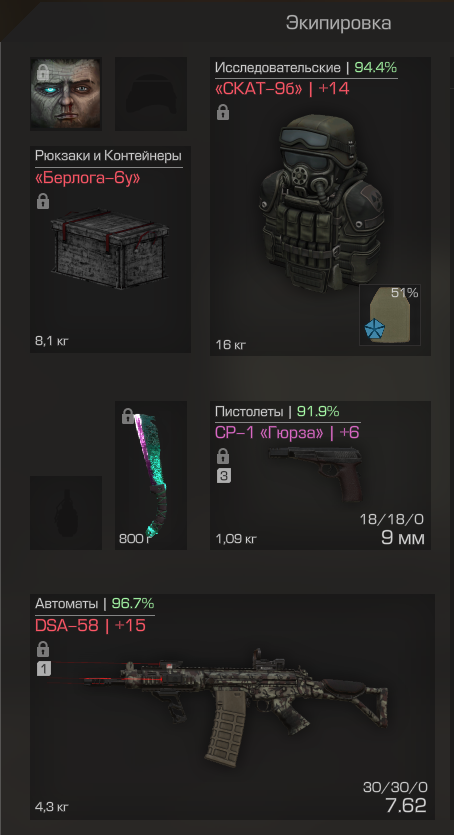454x835 pixels.
Task: Click the character face portrait
Action: pos(66,94)
